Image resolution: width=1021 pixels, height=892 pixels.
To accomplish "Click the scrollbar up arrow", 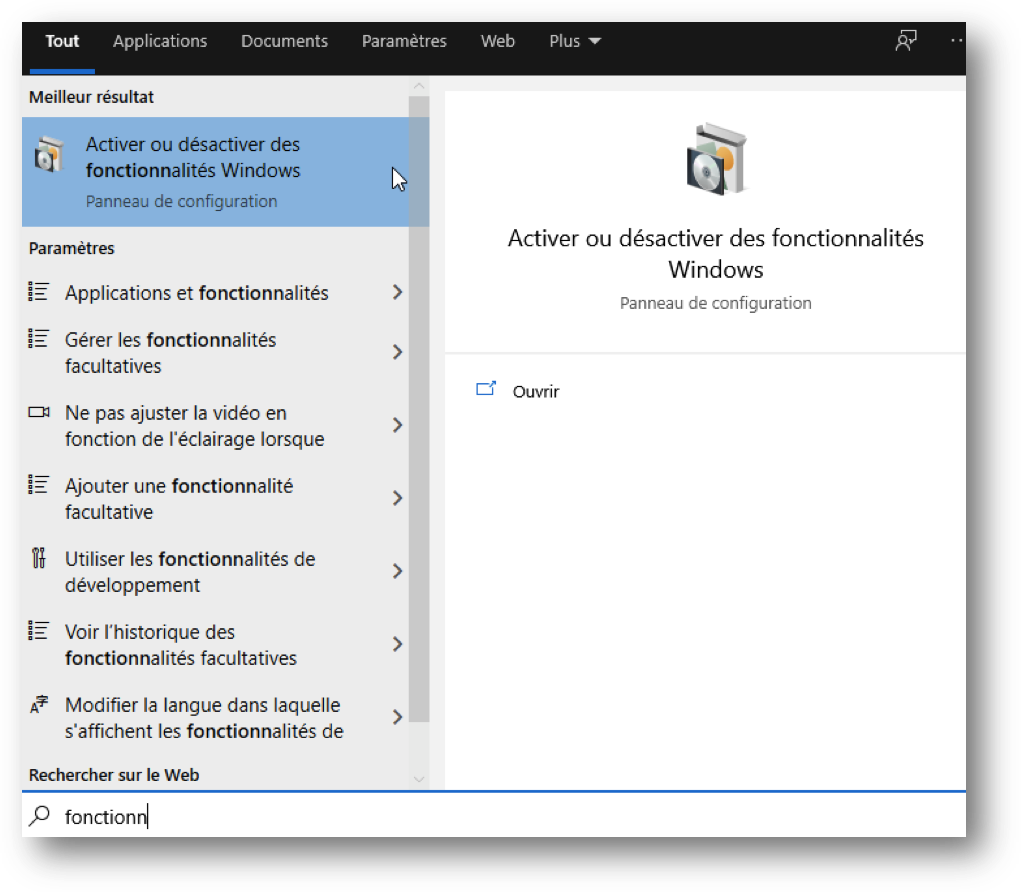I will coord(419,86).
